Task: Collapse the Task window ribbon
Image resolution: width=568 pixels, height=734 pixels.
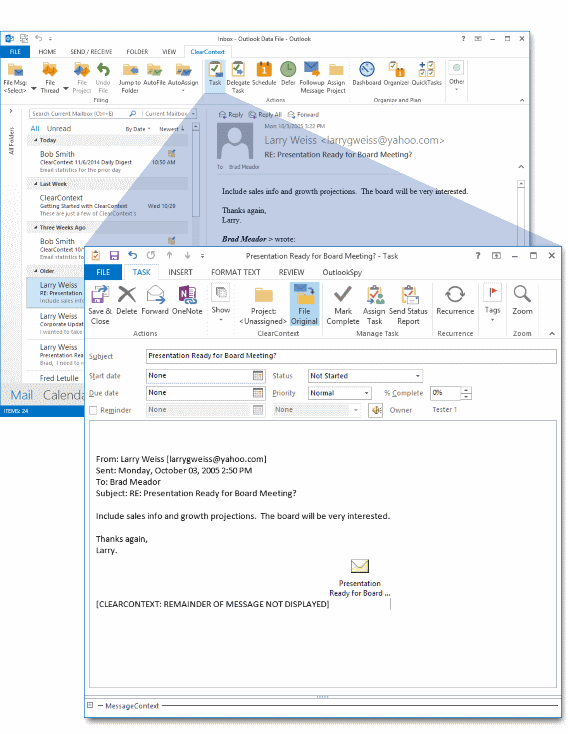Action: (552, 333)
